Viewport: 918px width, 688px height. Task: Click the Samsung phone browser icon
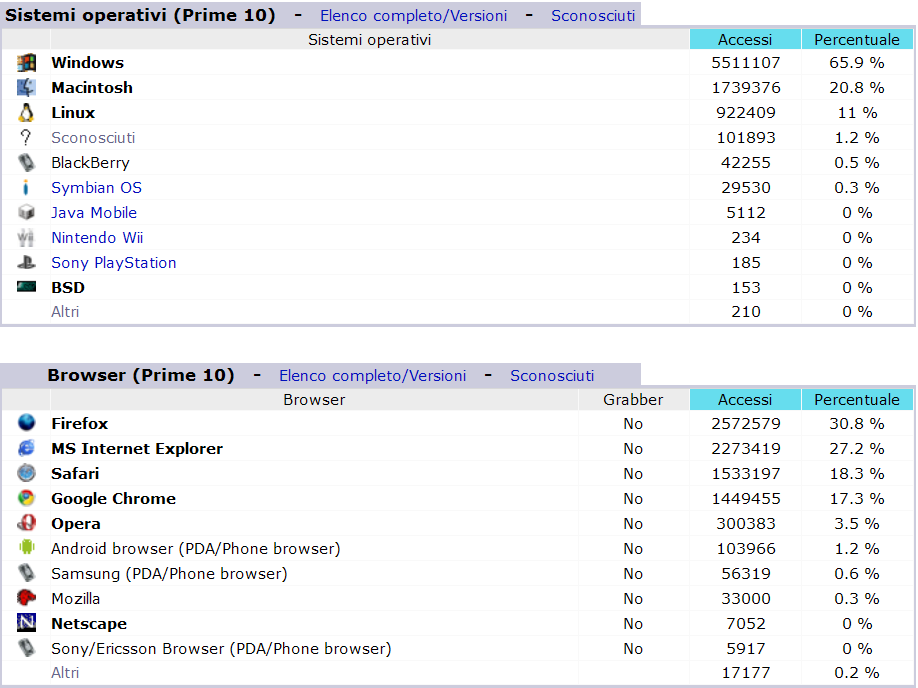click(26, 573)
